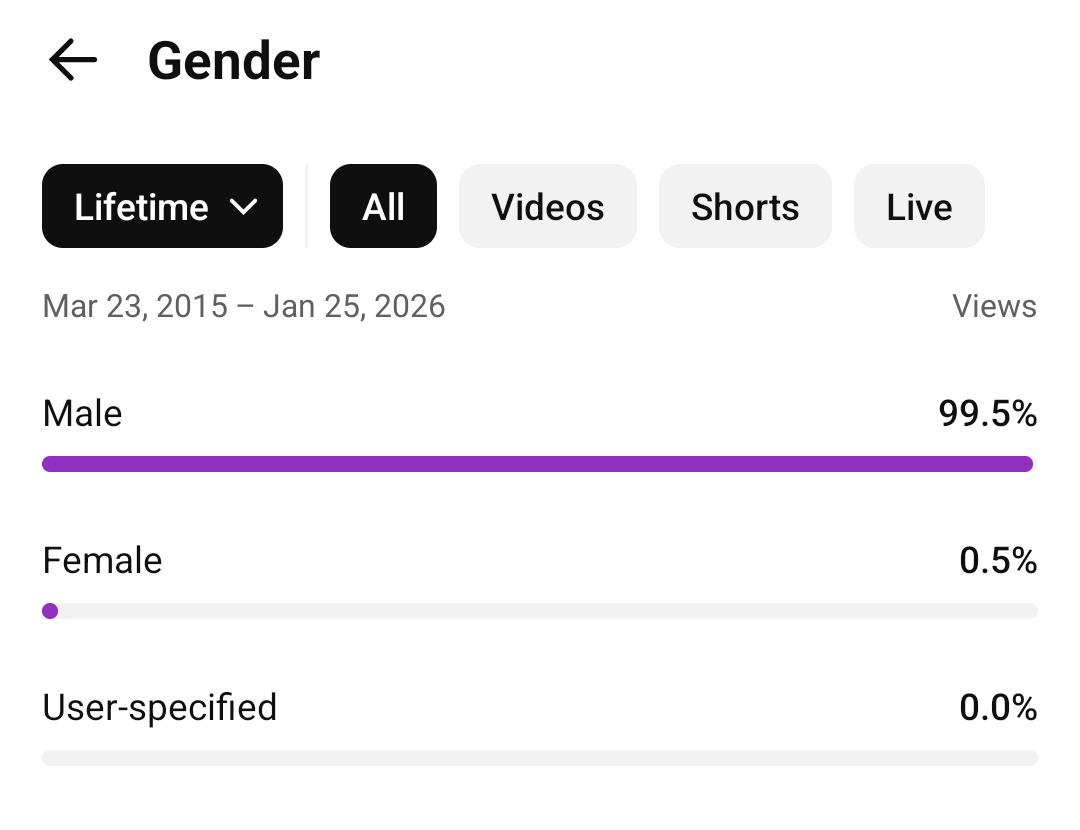The image size is (1080, 830).
Task: Click the 0.0% User-specified value
Action: [x=997, y=707]
